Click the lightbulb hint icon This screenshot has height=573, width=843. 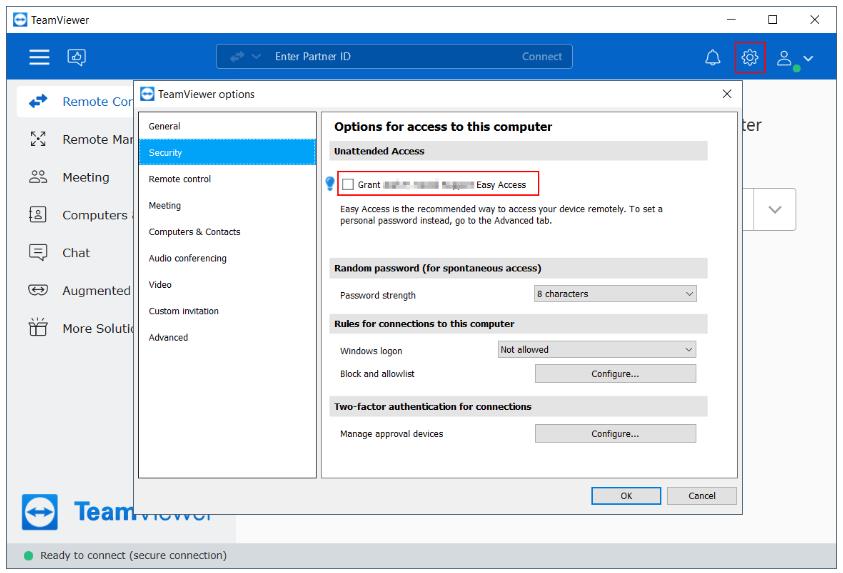[x=330, y=184]
